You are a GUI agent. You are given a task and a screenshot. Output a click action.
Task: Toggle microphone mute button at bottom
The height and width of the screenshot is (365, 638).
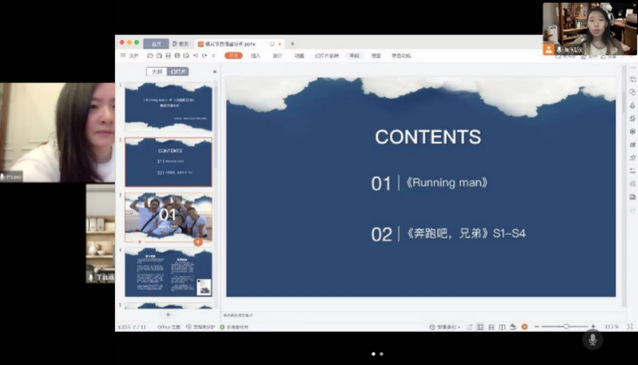click(x=592, y=339)
